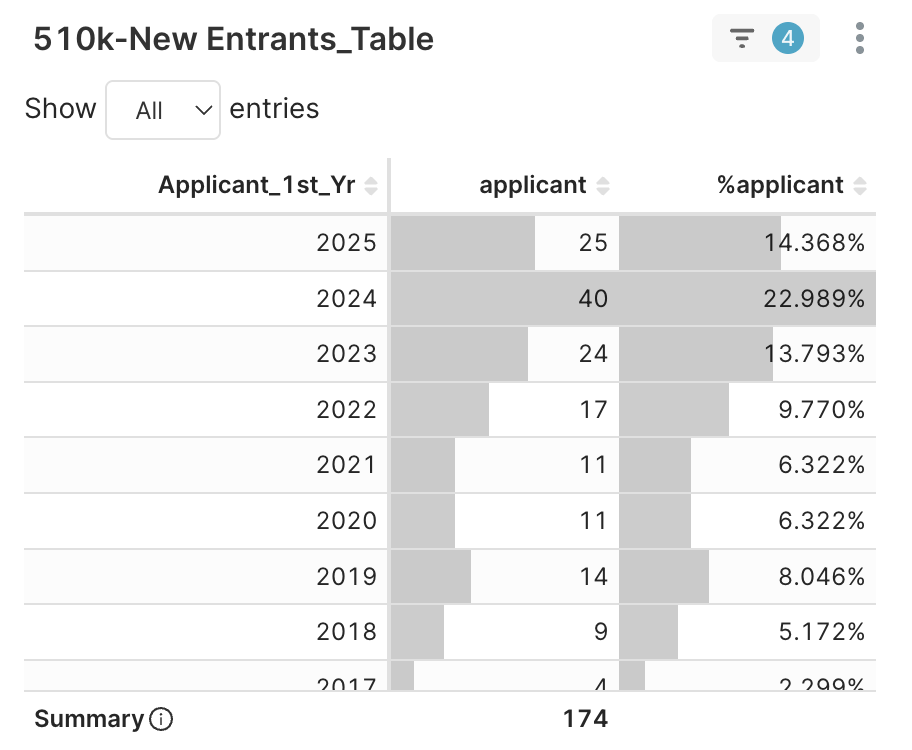Select the 2024 applicant count 40
Image resolution: width=912 pixels, height=750 pixels.
tap(592, 298)
